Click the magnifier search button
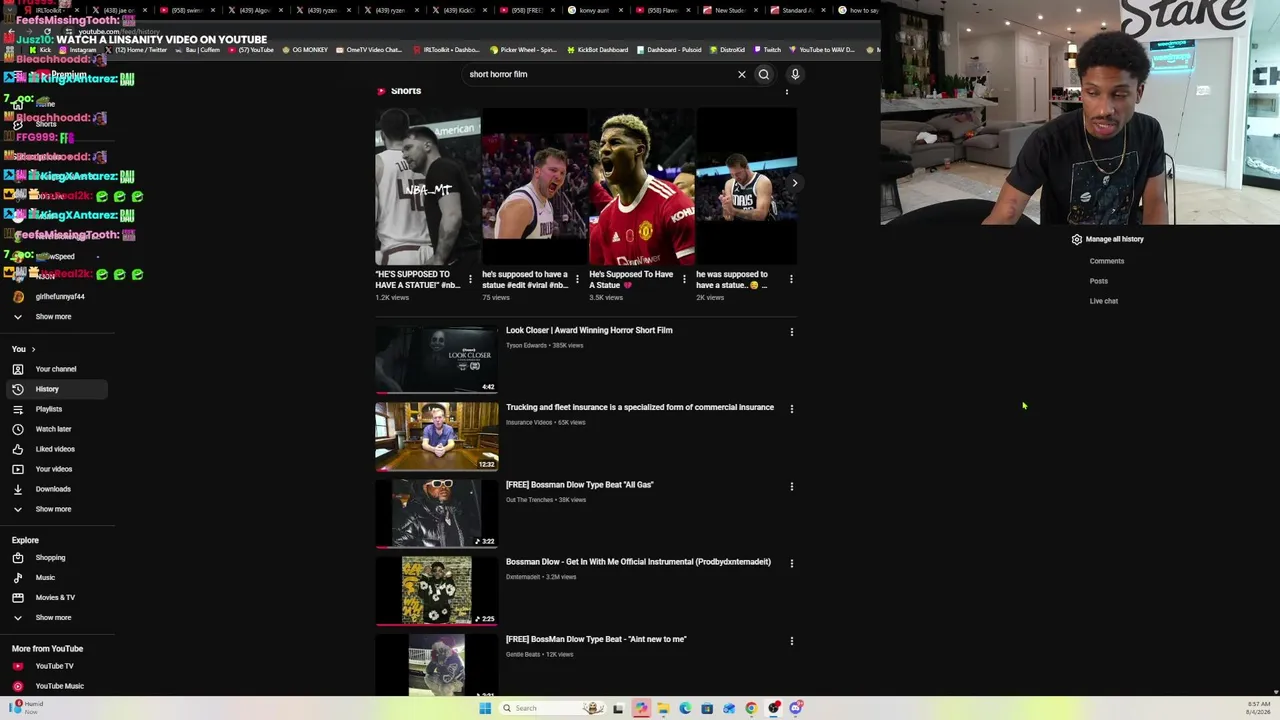The width and height of the screenshot is (1280, 720). tap(764, 74)
